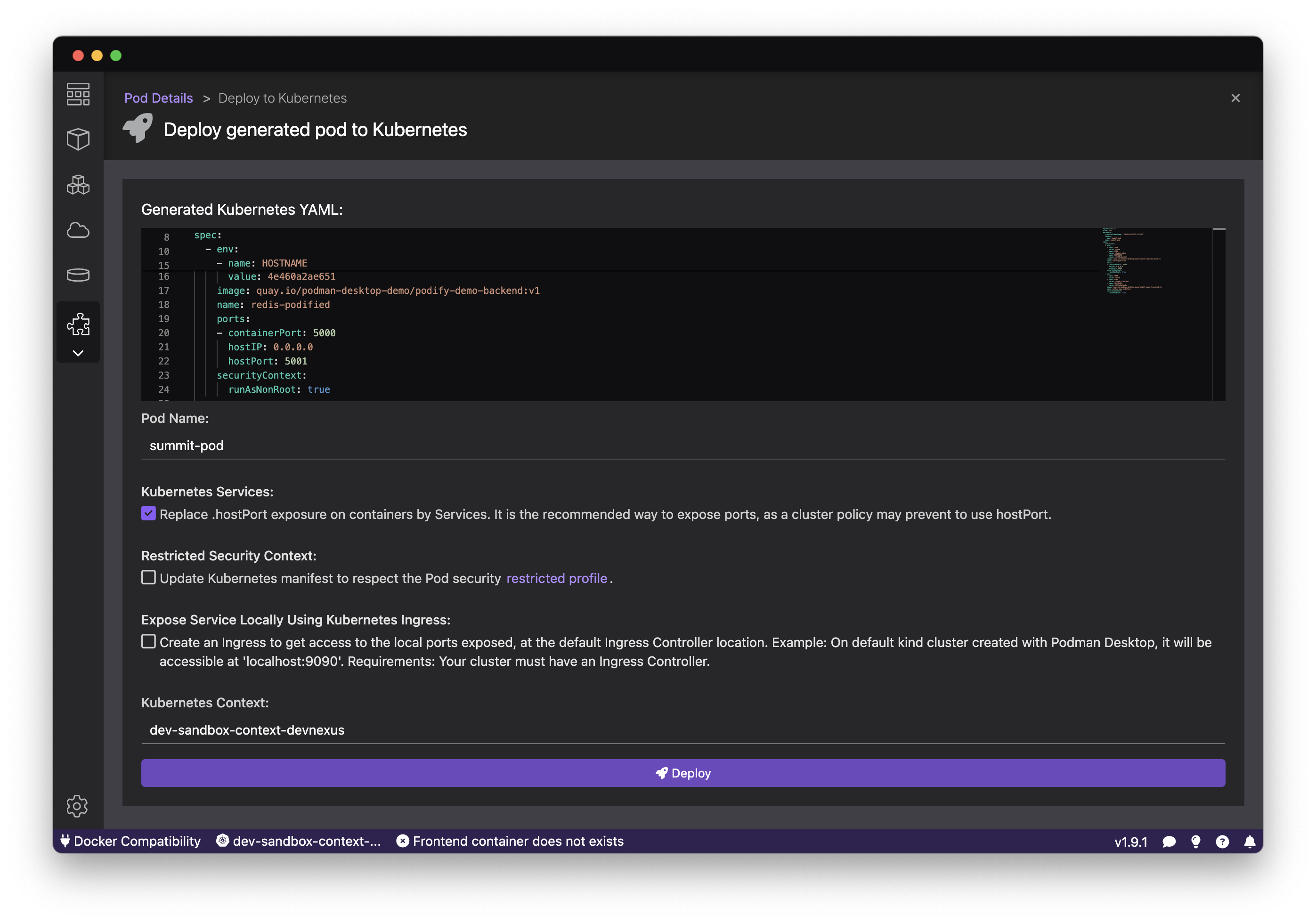Open notifications bell icon
1316x923 pixels.
(x=1250, y=841)
